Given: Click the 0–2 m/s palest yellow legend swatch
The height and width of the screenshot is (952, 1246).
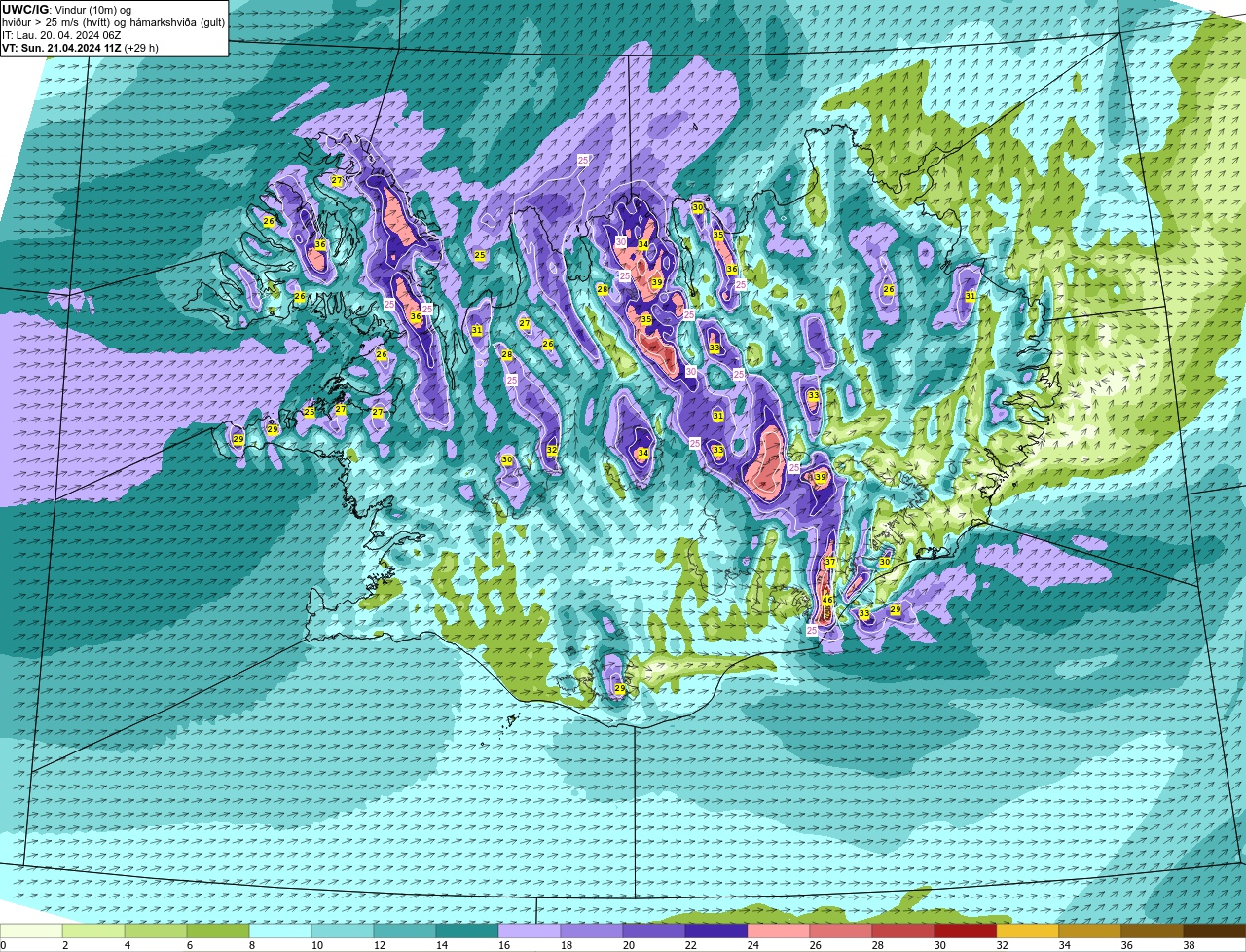Looking at the screenshot, I should click(x=31, y=931).
